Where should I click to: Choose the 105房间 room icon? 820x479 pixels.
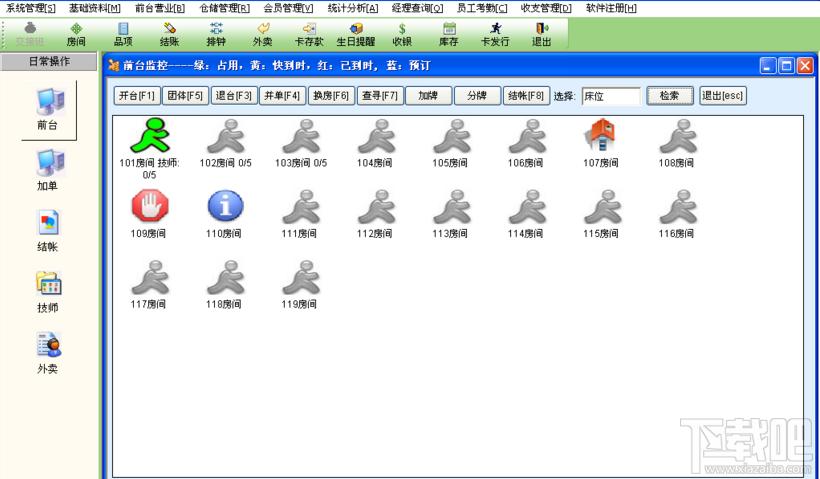tap(451, 136)
